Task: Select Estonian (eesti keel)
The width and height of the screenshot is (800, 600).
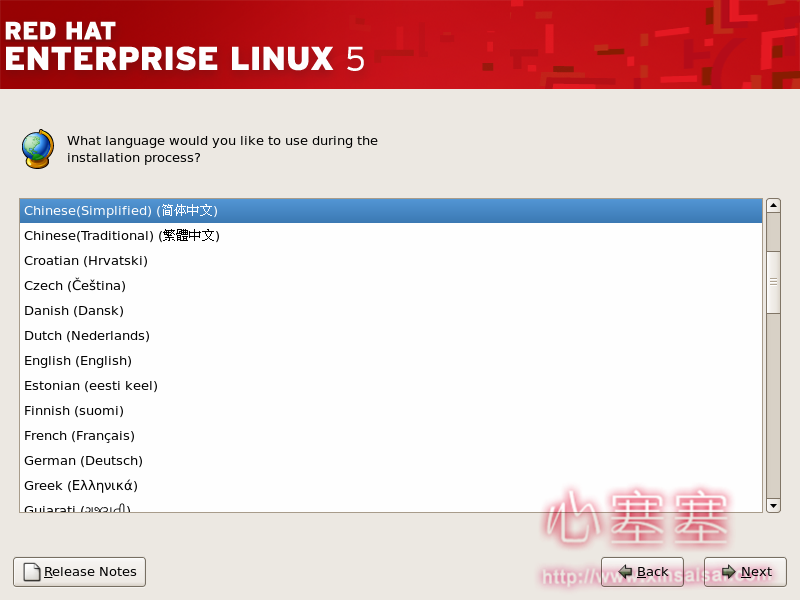Action: click(x=391, y=386)
